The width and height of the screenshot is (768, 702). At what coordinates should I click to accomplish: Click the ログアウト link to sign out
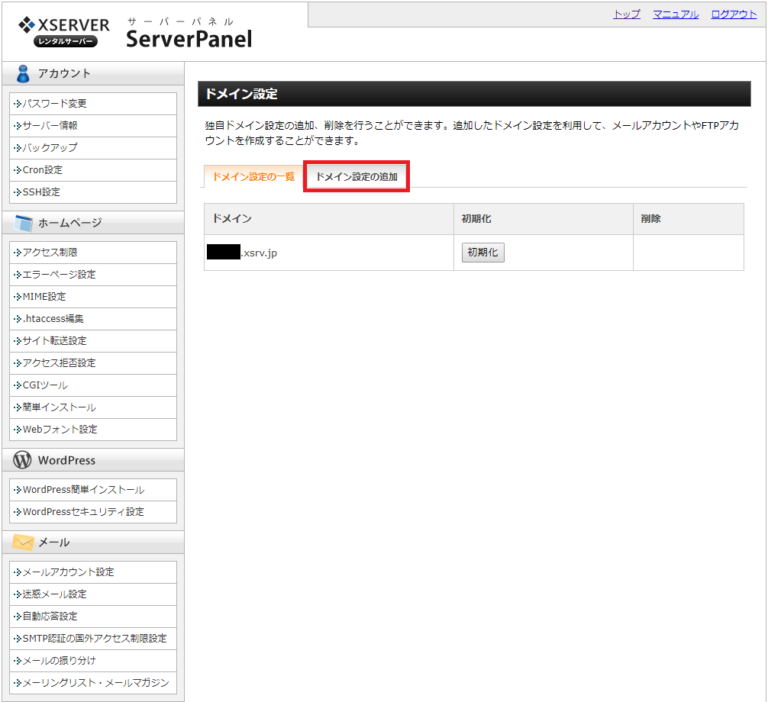[x=733, y=14]
